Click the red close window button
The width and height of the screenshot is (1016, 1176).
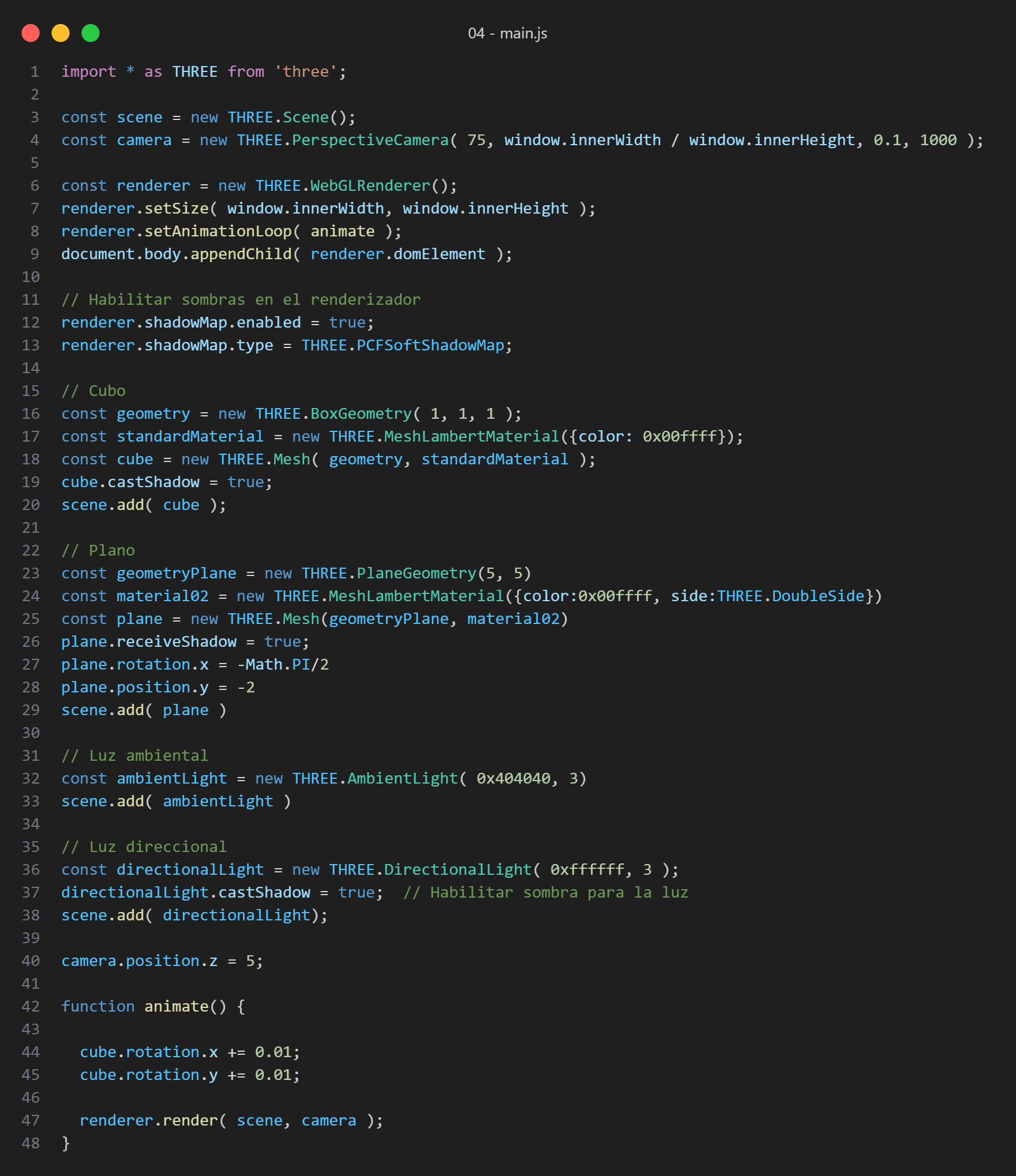click(x=31, y=33)
